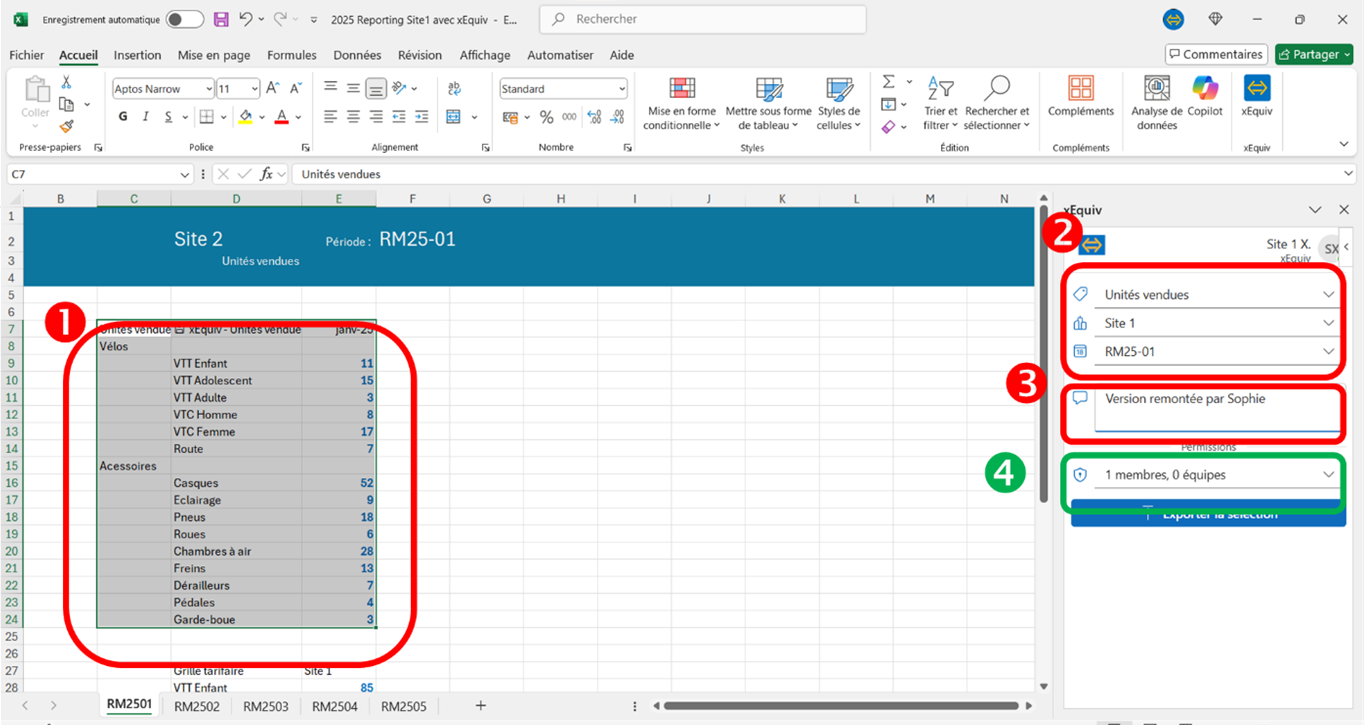Viewport: 1365px width, 725px height.
Task: Click the red Font Color swatch
Action: [282, 117]
